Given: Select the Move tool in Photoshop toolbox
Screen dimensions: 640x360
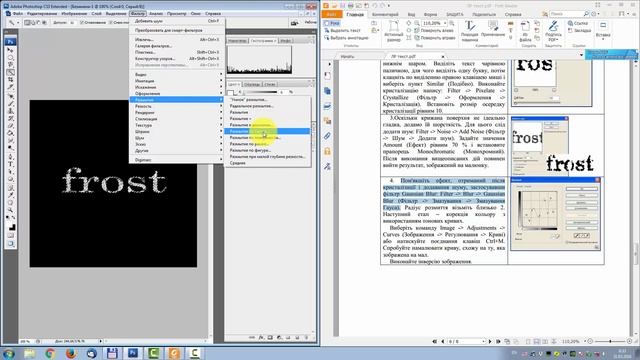Looking at the screenshot, I should tap(11, 50).
